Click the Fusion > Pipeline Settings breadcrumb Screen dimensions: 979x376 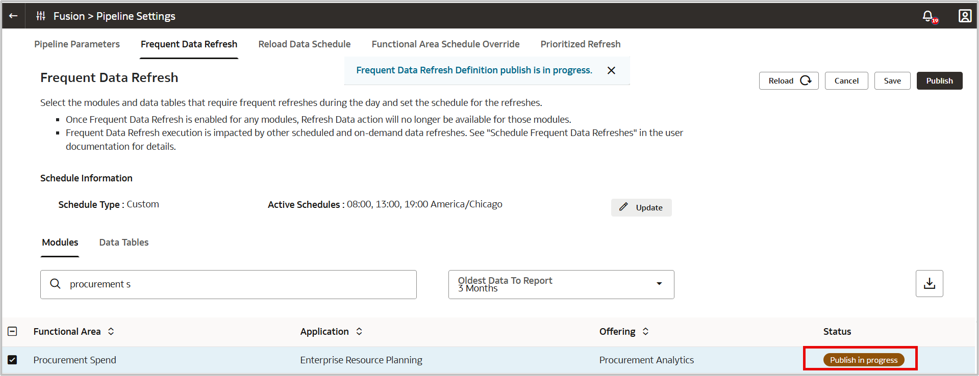114,16
